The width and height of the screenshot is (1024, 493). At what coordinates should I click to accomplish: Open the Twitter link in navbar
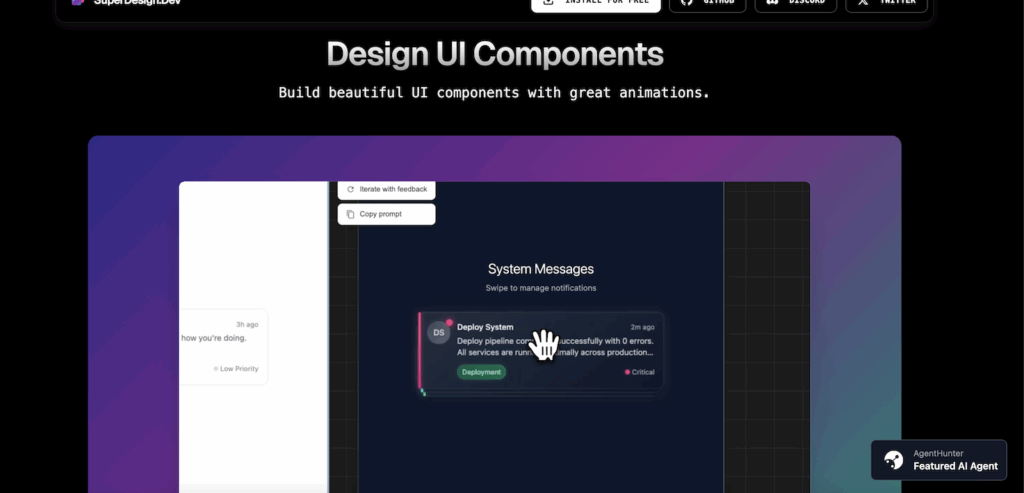[886, 3]
